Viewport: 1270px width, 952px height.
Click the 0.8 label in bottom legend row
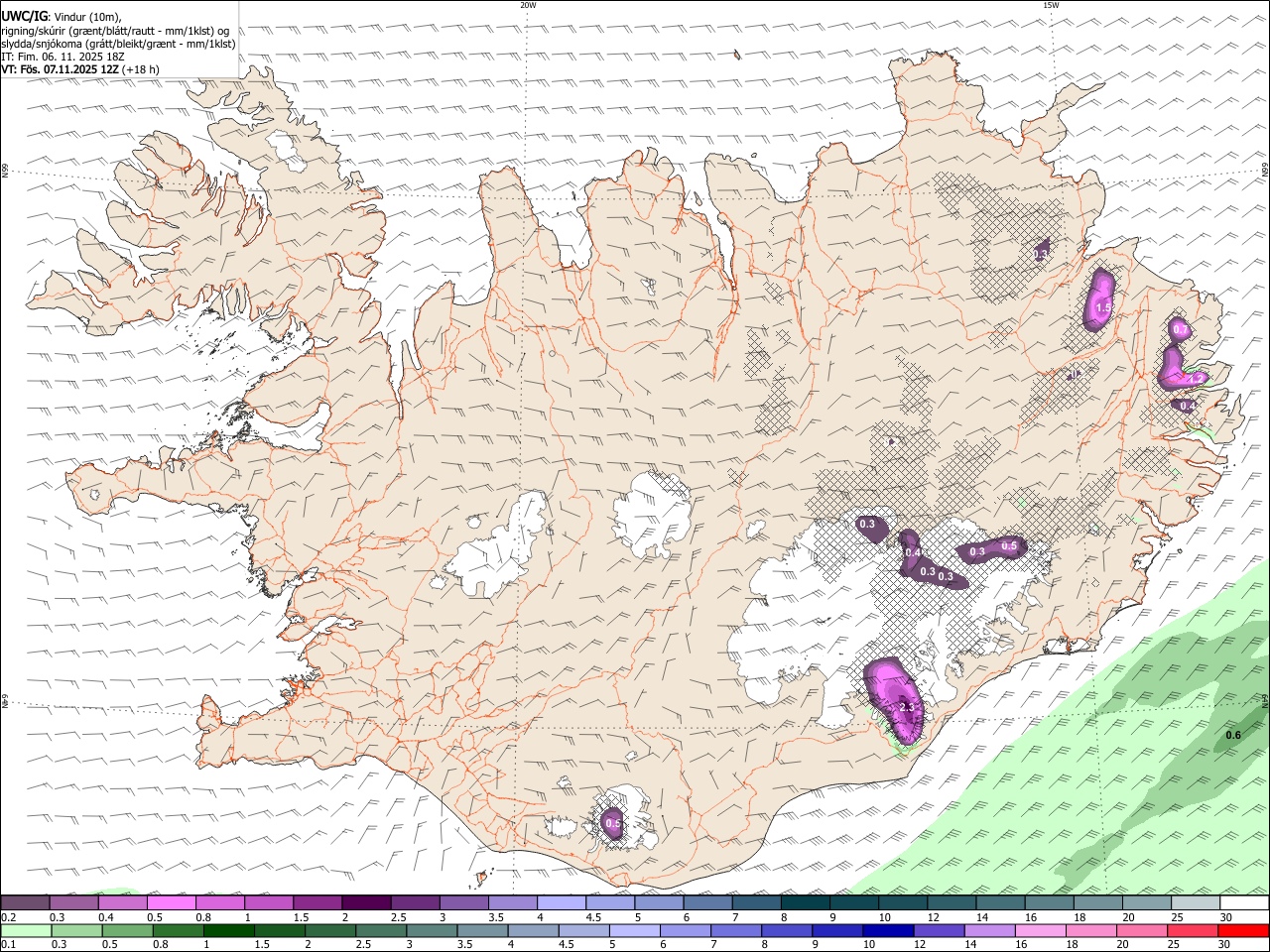coord(160,944)
